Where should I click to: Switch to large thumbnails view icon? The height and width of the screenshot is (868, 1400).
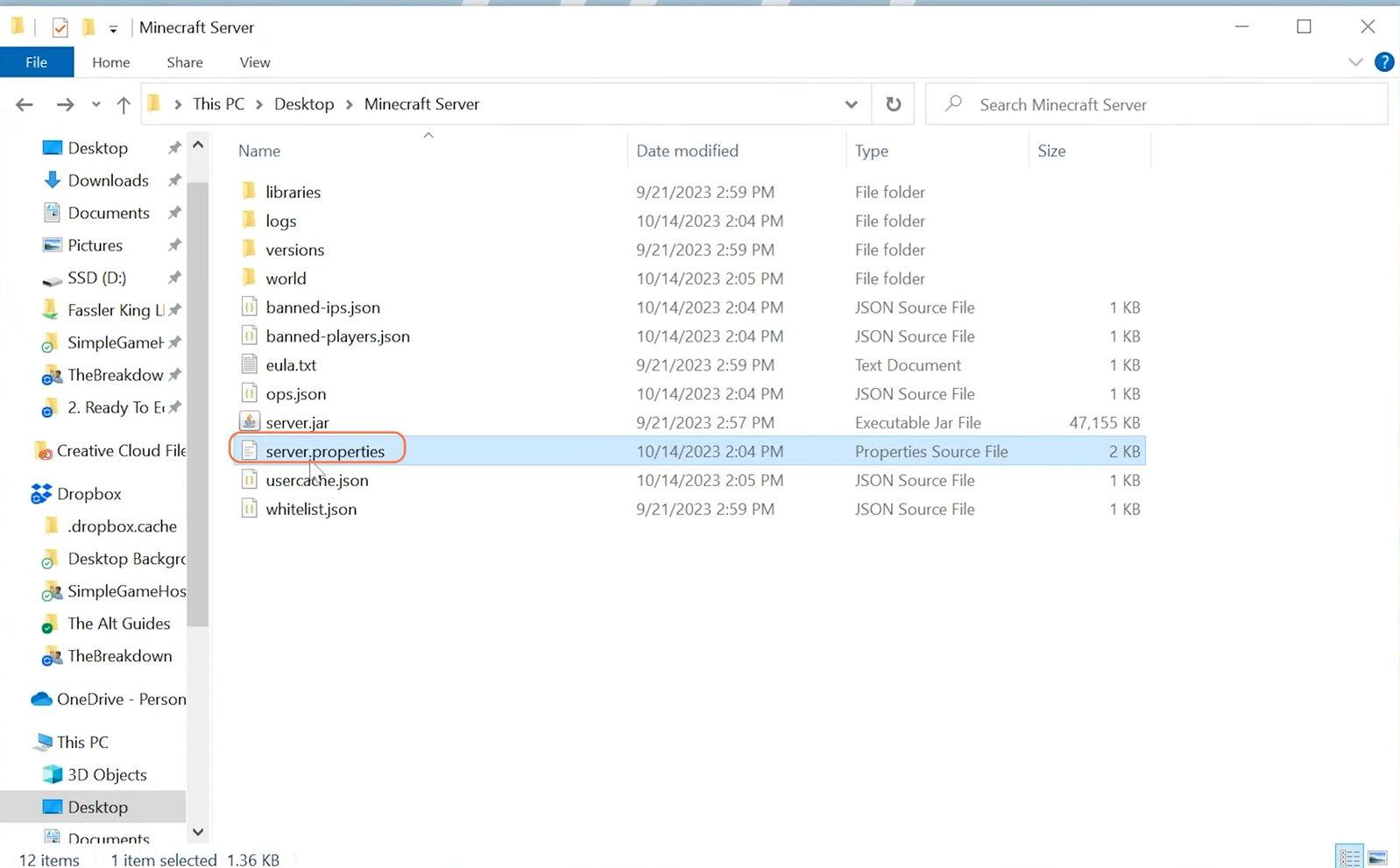tap(1377, 857)
